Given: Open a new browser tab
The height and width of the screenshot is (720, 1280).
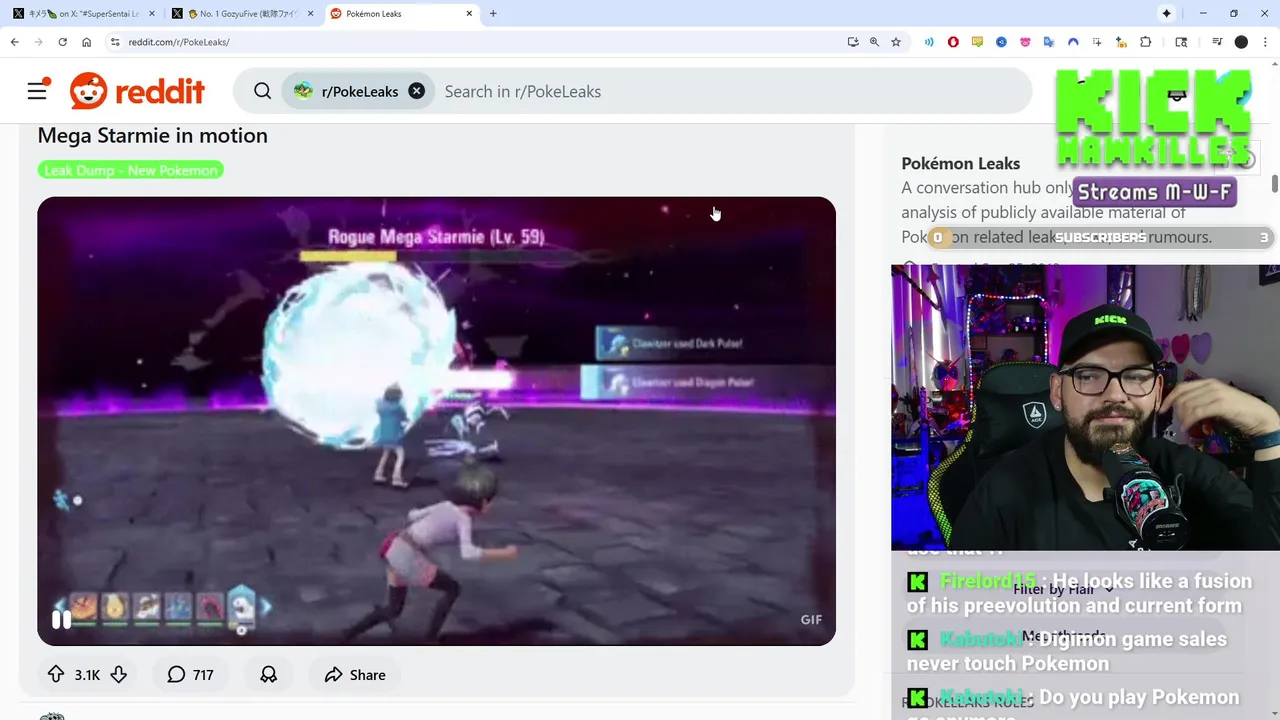Looking at the screenshot, I should (x=493, y=14).
